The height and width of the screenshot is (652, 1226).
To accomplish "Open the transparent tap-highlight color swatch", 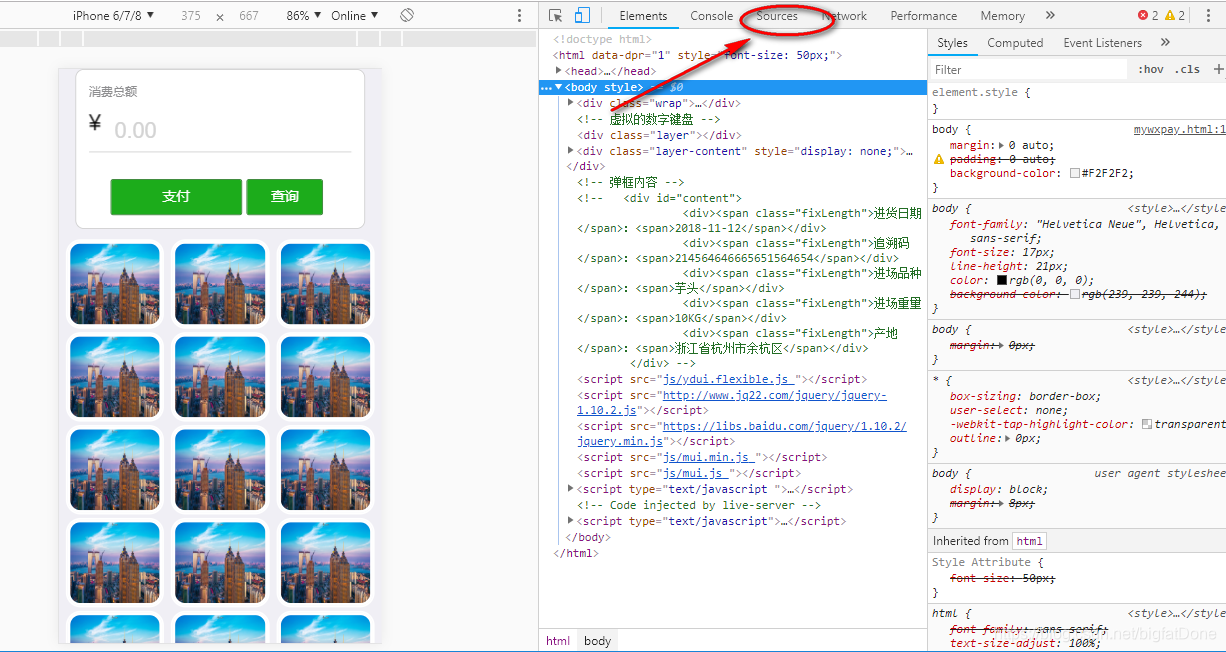I will [x=1147, y=424].
